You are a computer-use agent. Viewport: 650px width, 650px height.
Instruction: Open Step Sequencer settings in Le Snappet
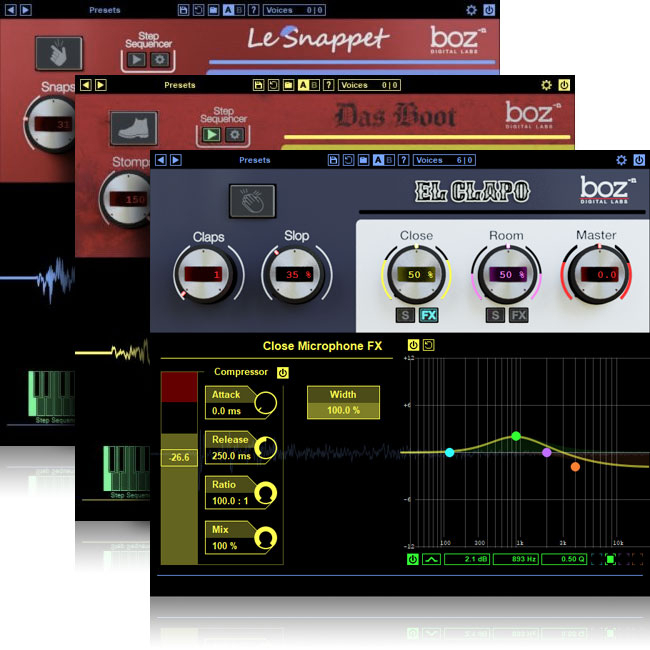click(160, 60)
